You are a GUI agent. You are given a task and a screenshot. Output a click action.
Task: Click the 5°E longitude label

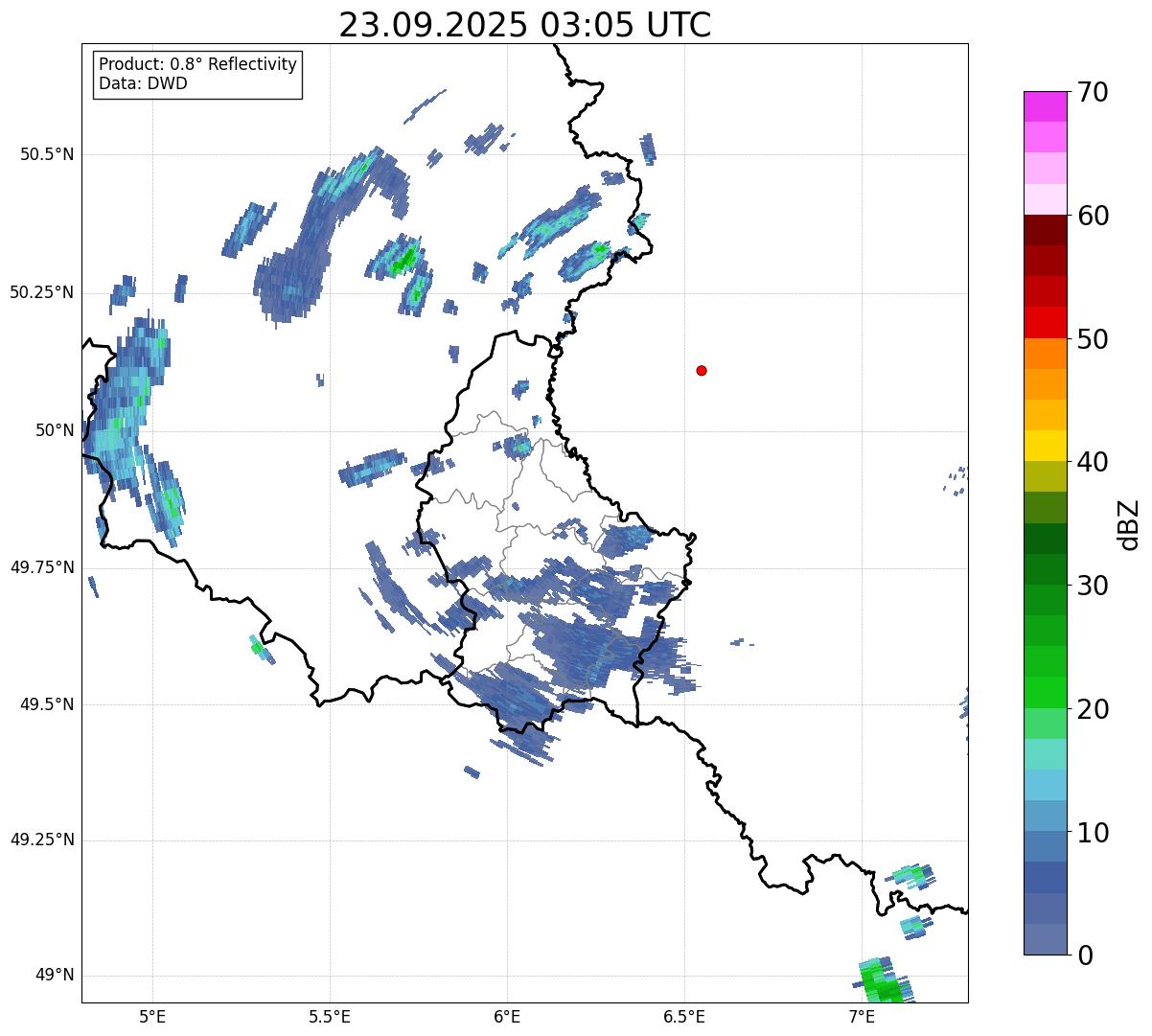(152, 1017)
